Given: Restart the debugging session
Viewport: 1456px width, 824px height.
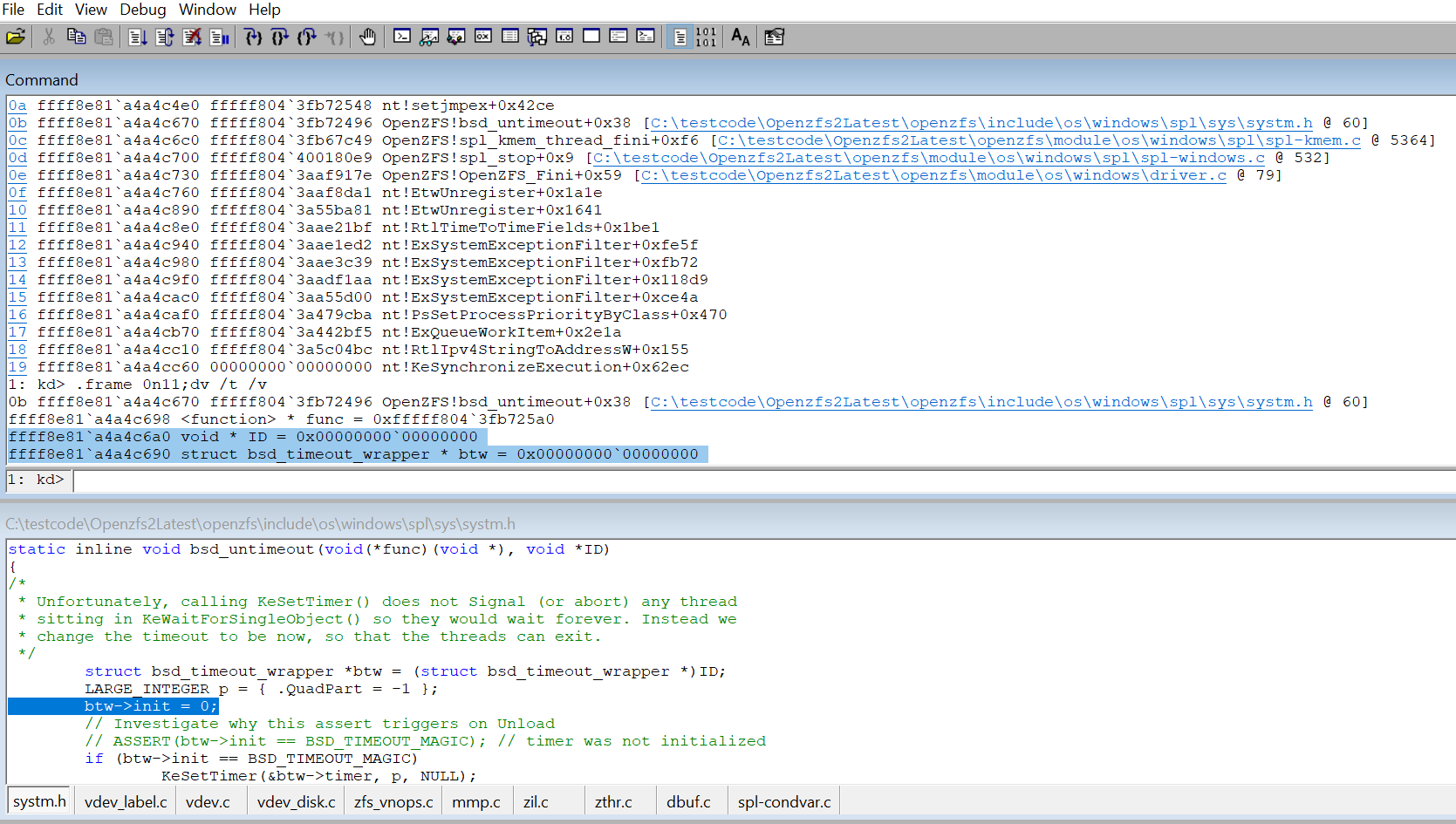Looking at the screenshot, I should tap(165, 37).
